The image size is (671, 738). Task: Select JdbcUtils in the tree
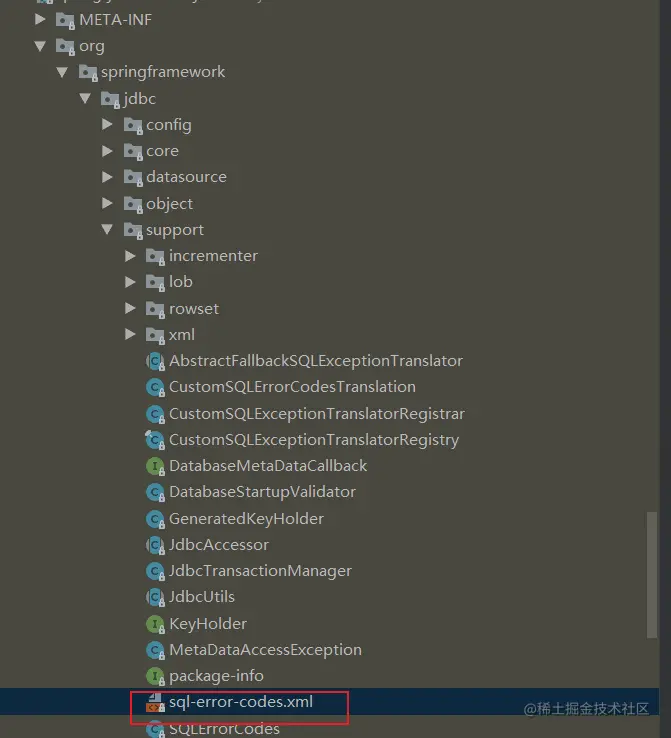pyautogui.click(x=201, y=596)
